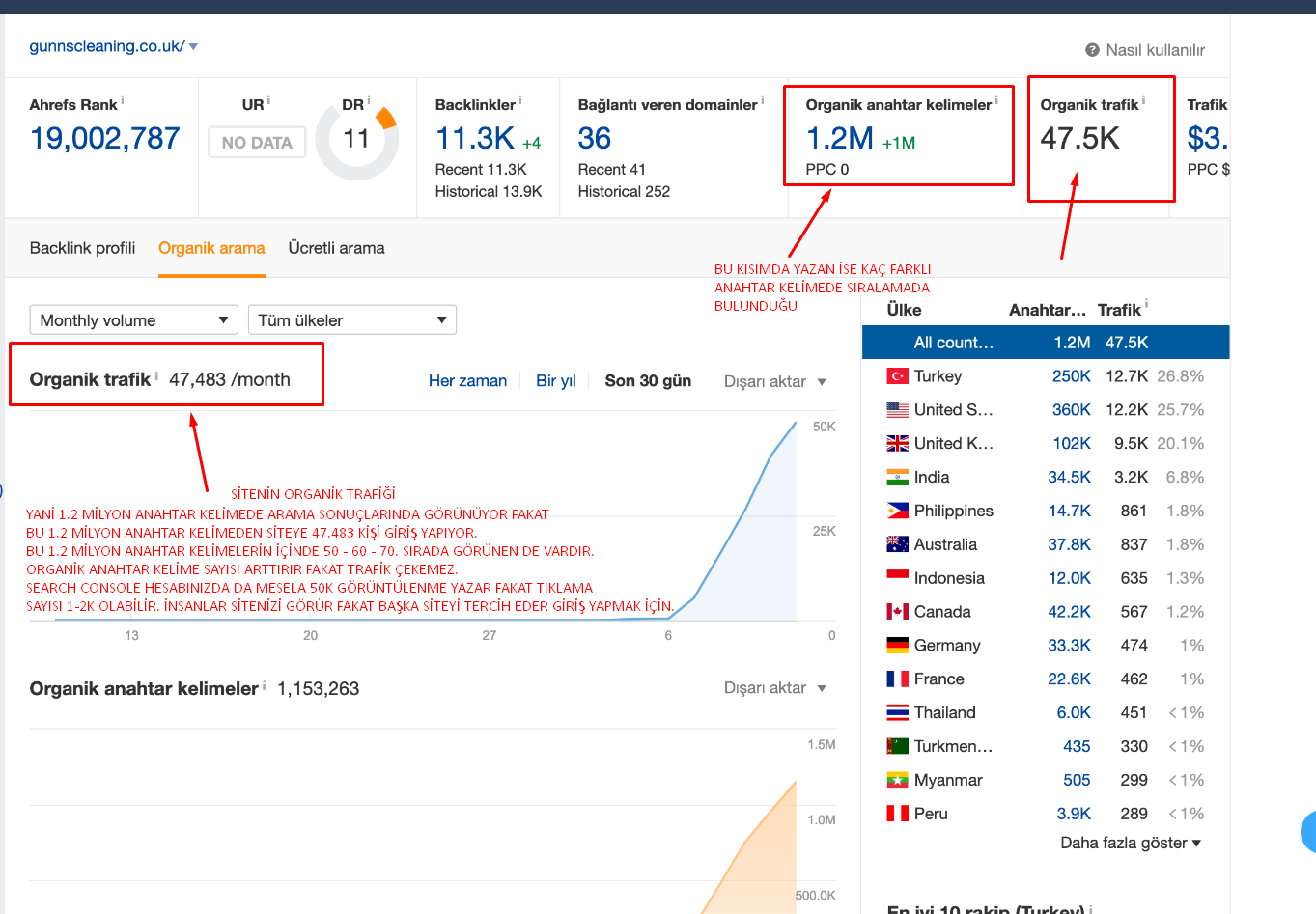Click the India flag icon
The width and height of the screenshot is (1316, 914).
point(898,477)
